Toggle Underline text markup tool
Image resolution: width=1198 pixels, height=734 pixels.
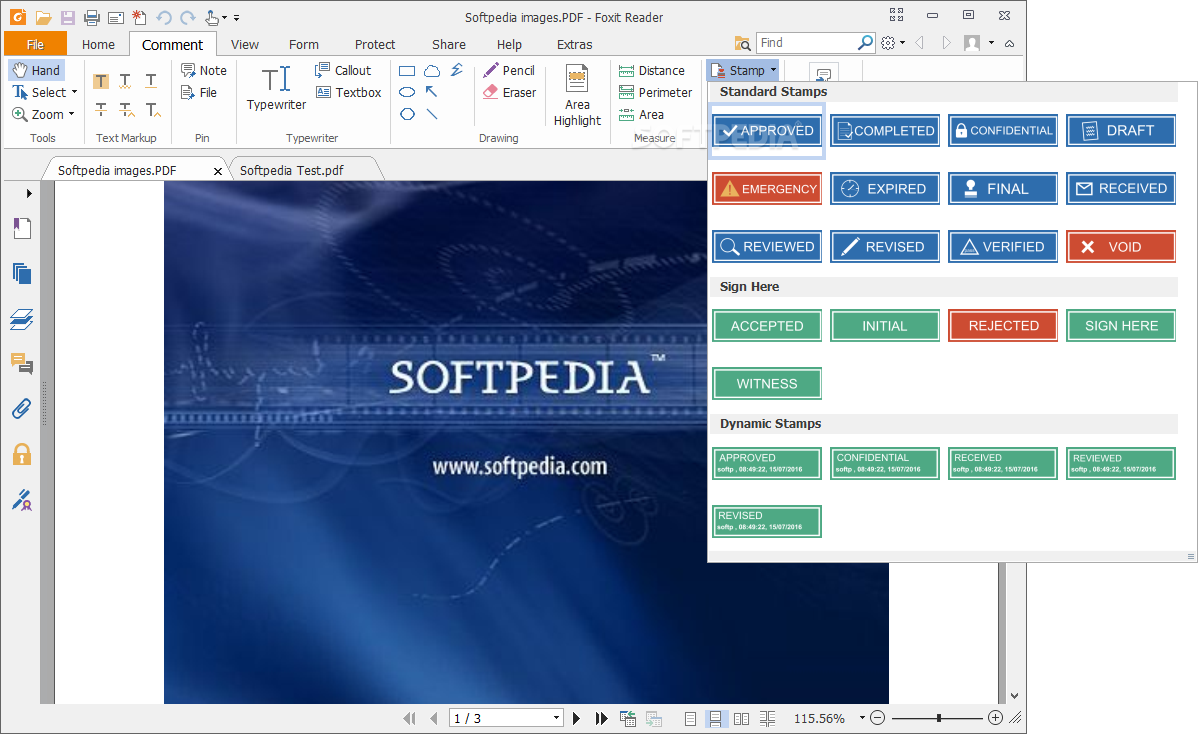tap(151, 81)
